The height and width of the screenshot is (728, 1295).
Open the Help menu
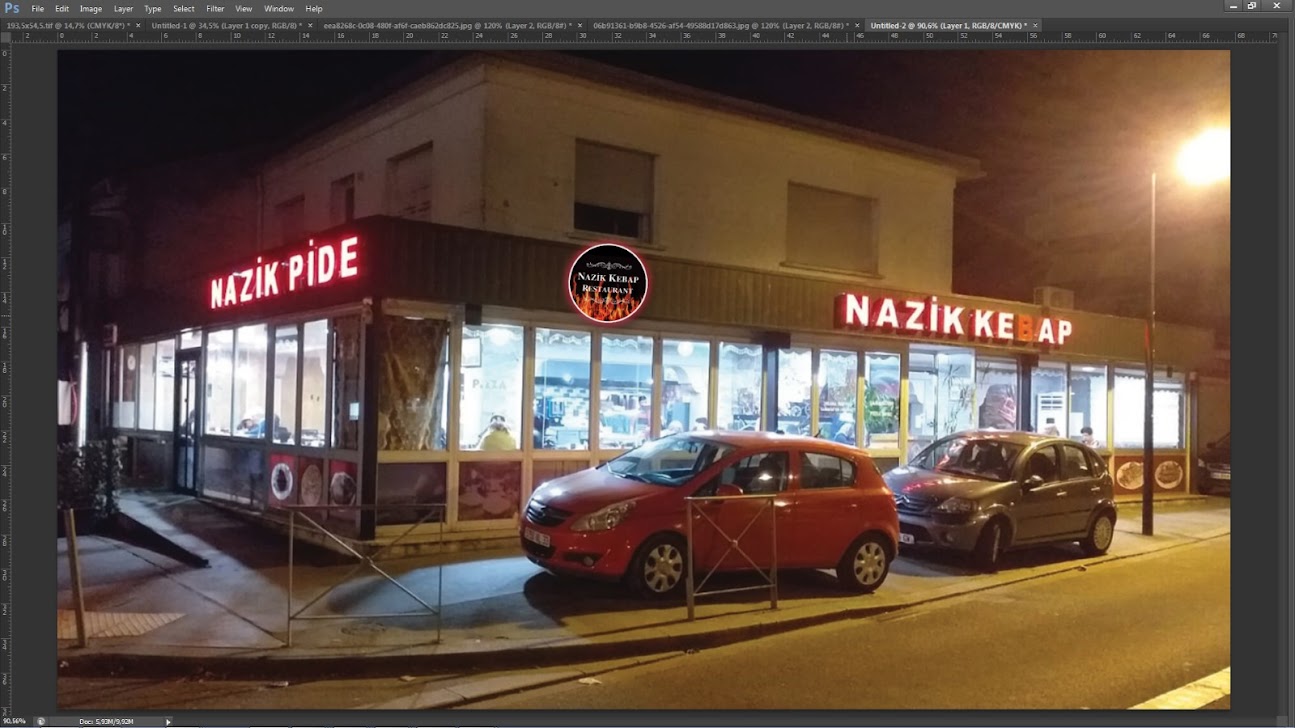pos(314,9)
